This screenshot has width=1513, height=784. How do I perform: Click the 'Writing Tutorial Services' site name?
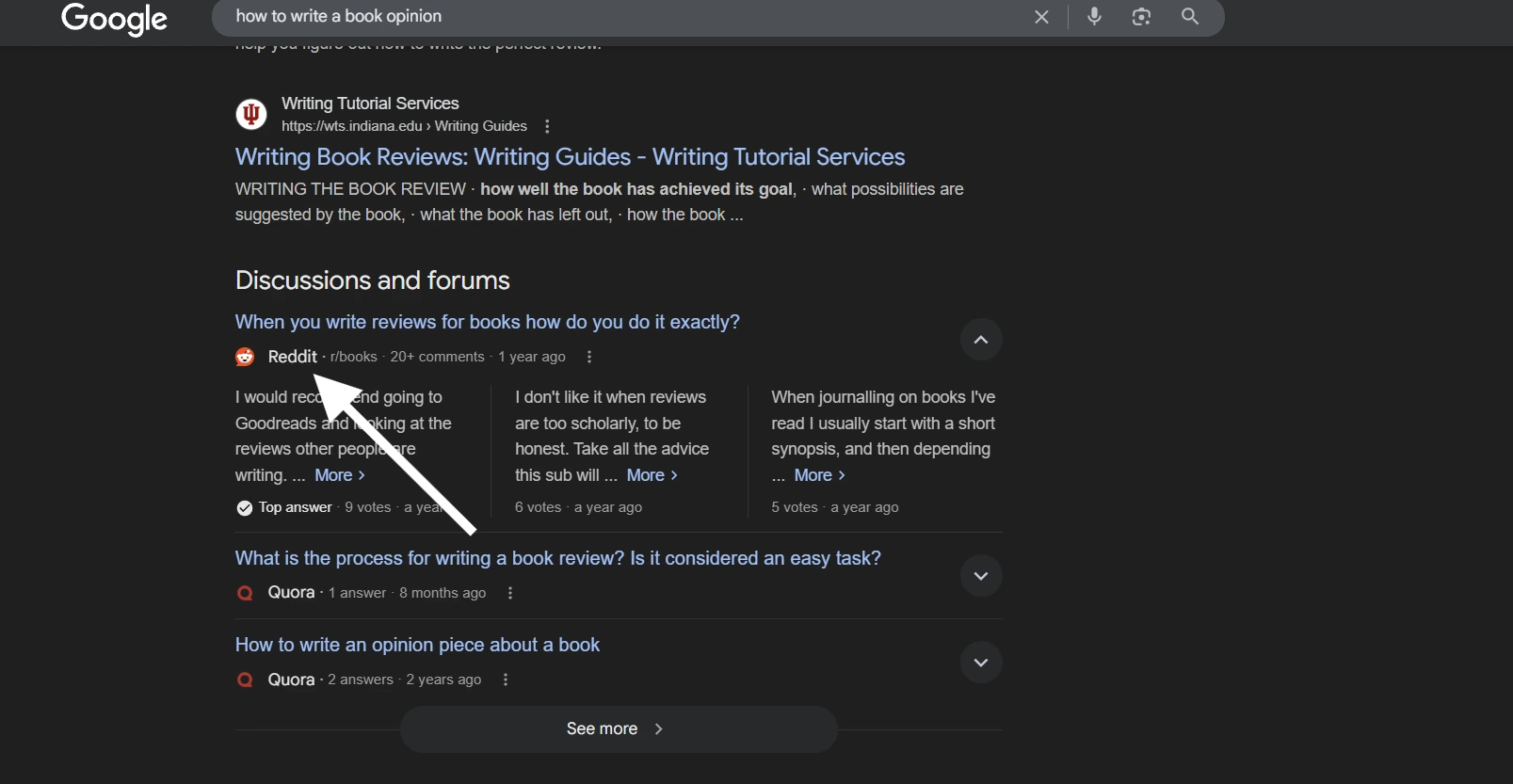(x=370, y=104)
